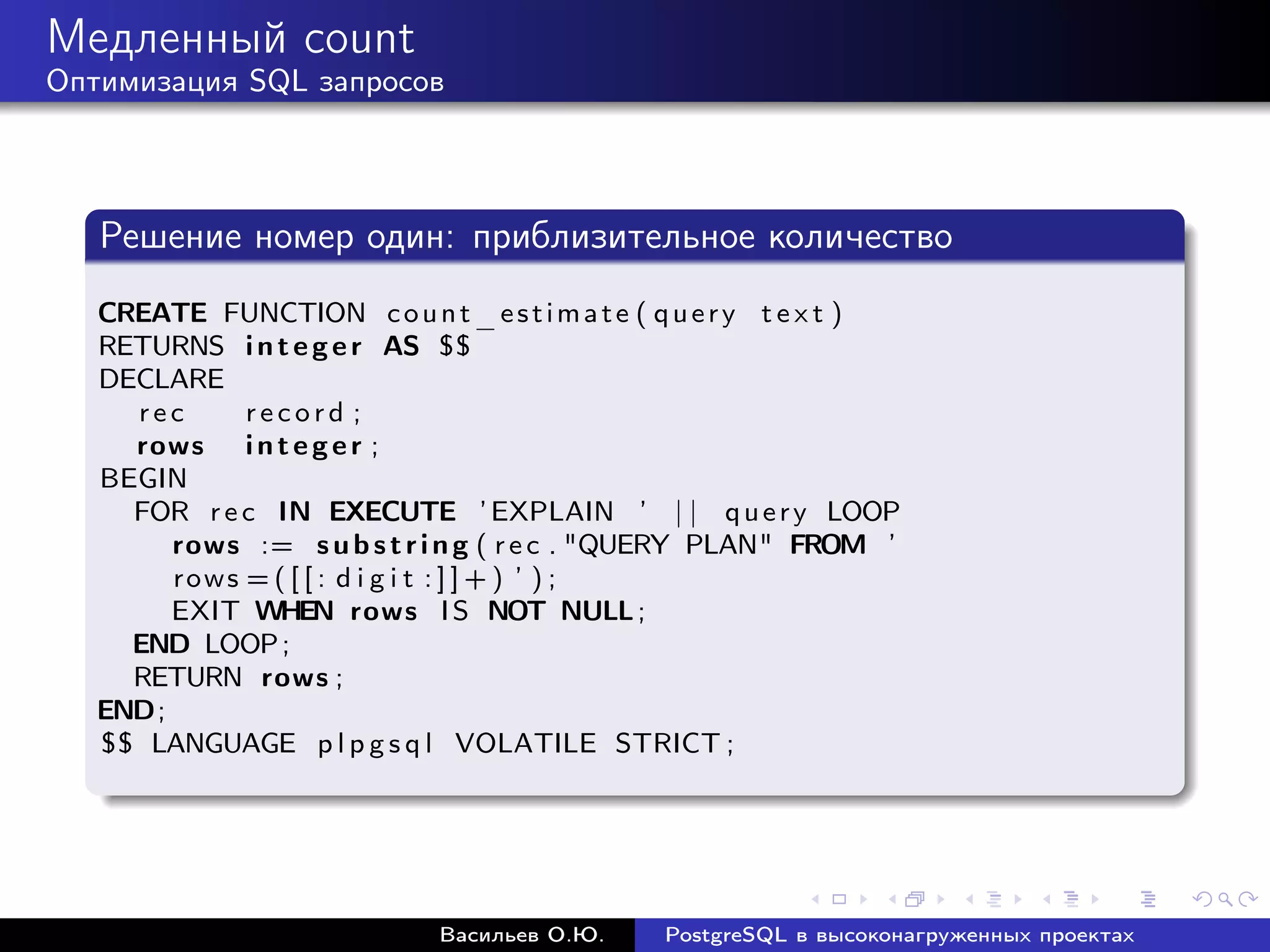Click the stacked frames navigation icon

click(x=915, y=899)
